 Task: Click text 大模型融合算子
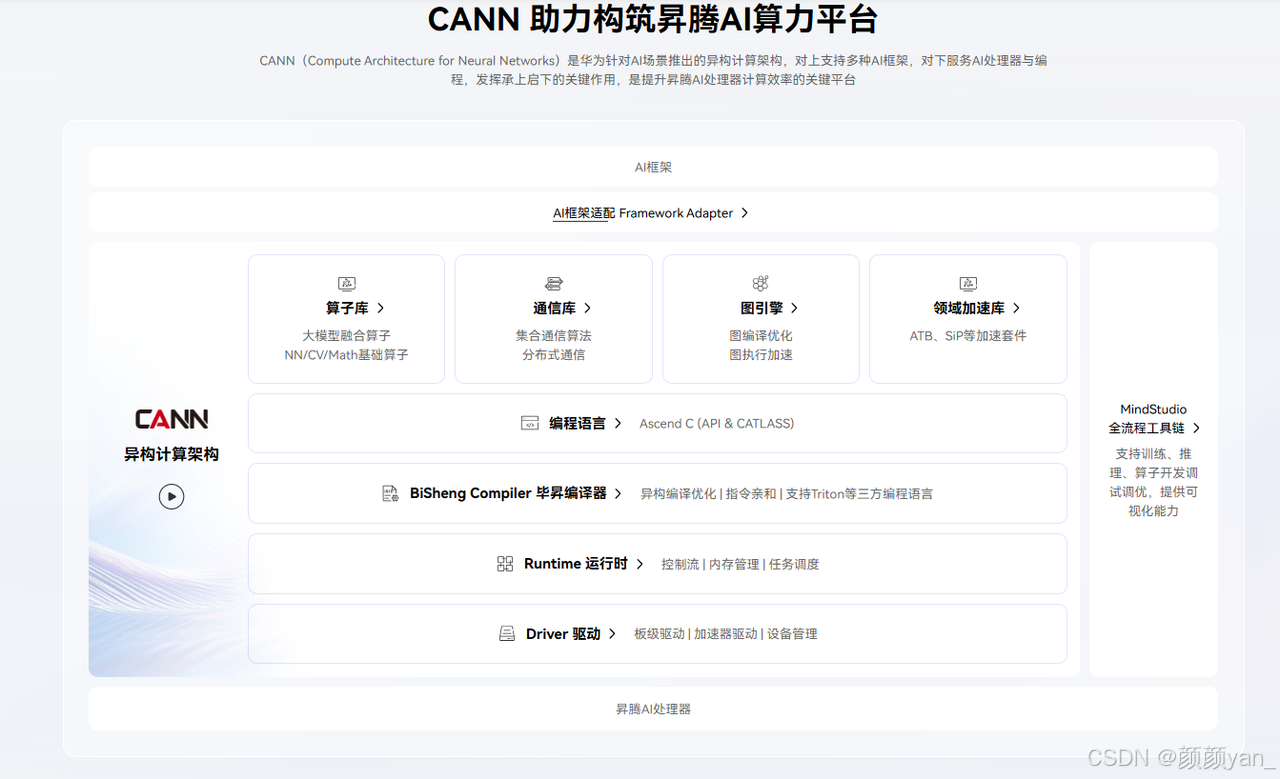[x=346, y=336]
